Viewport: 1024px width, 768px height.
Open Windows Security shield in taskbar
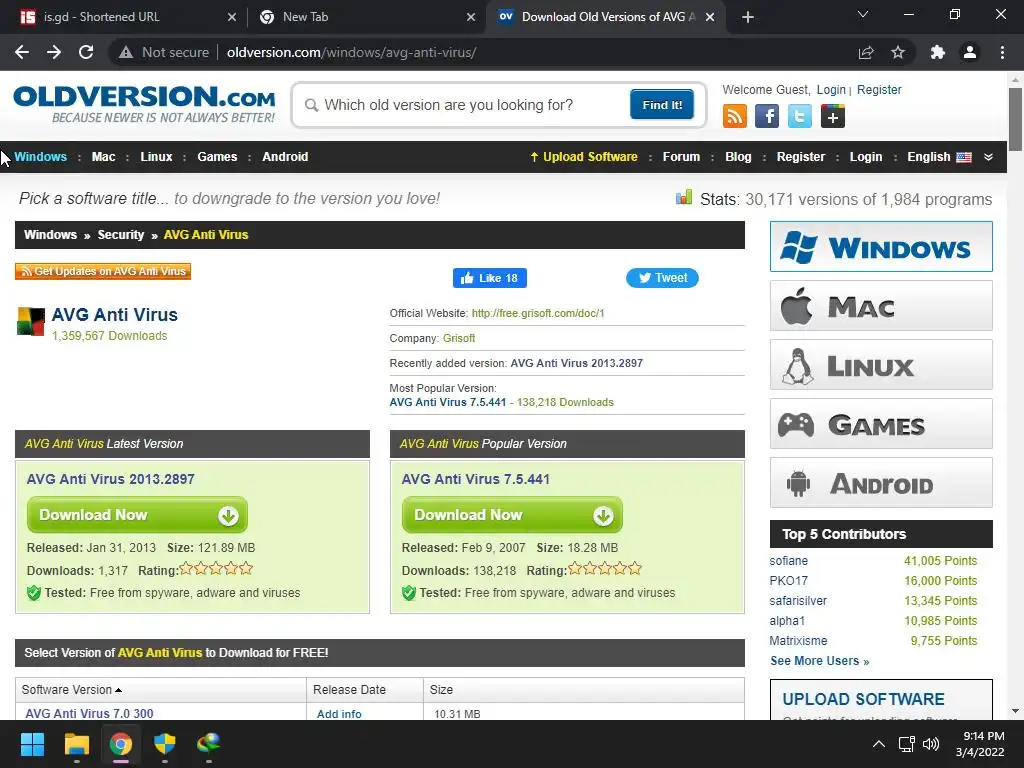[165, 744]
